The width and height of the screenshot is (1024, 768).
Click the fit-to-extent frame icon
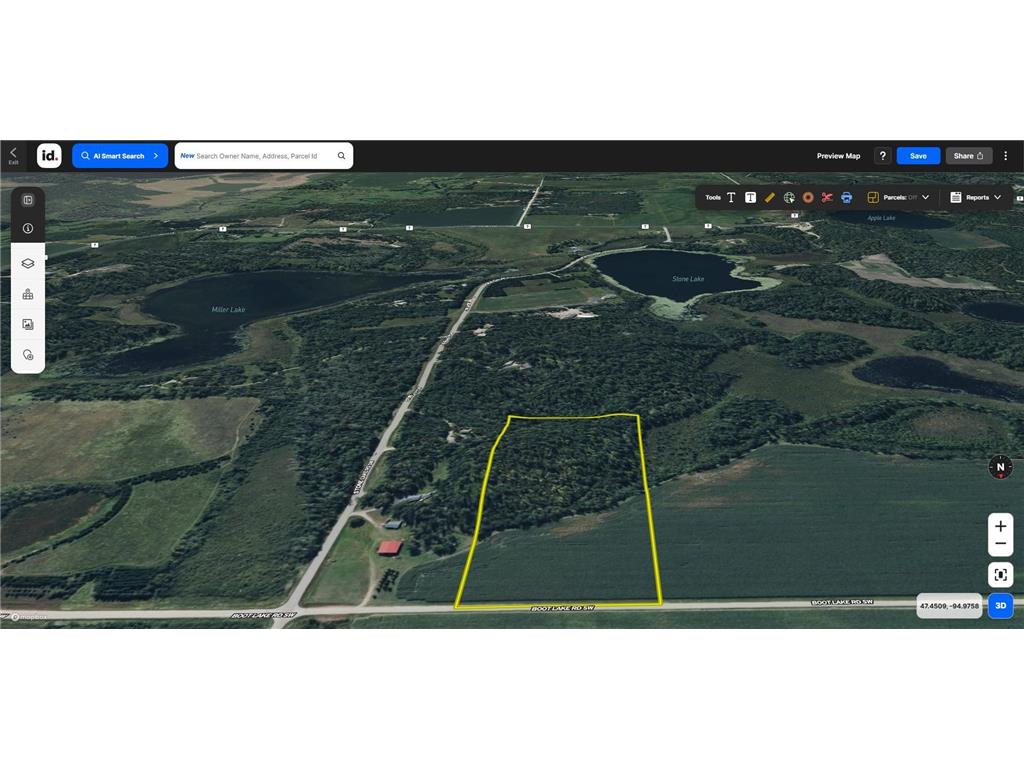pyautogui.click(x=1000, y=575)
